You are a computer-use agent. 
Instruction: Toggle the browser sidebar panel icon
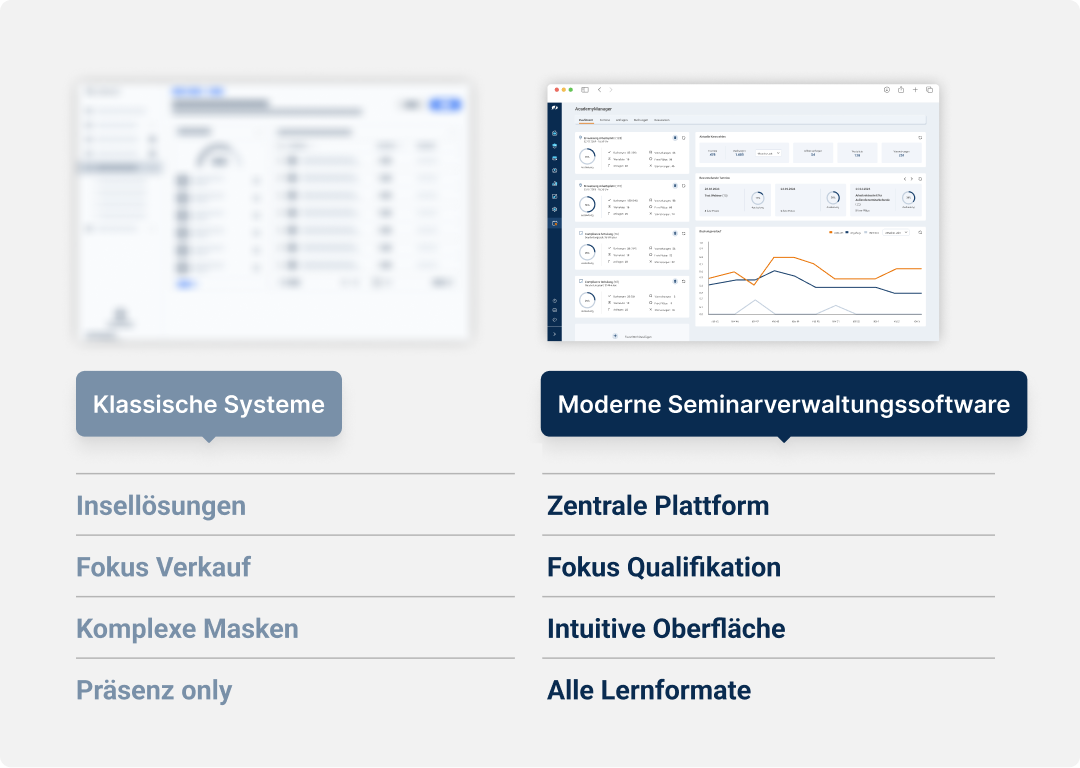[x=585, y=90]
